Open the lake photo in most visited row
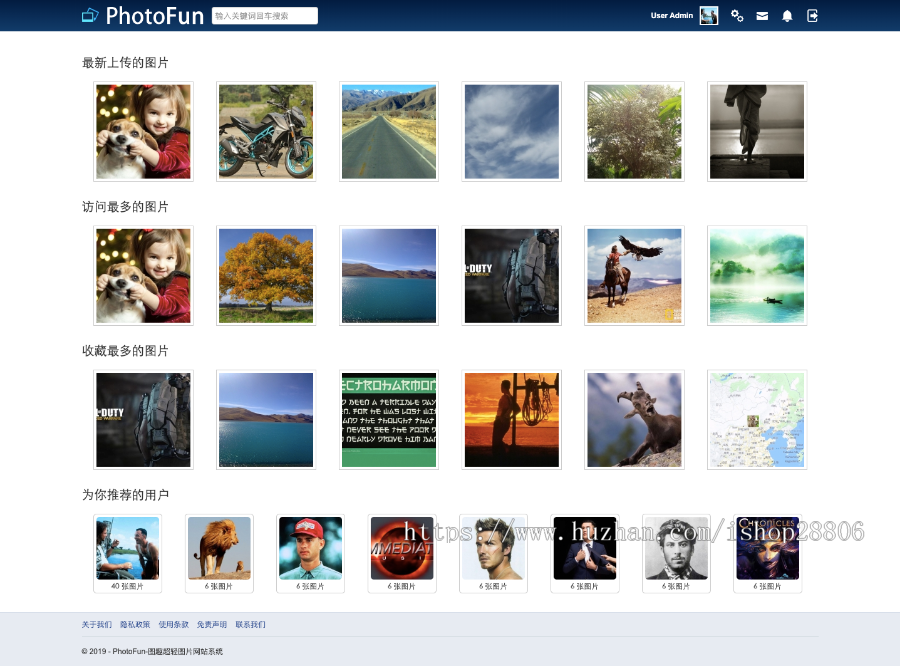Screen dimensions: 900x666 click(389, 276)
